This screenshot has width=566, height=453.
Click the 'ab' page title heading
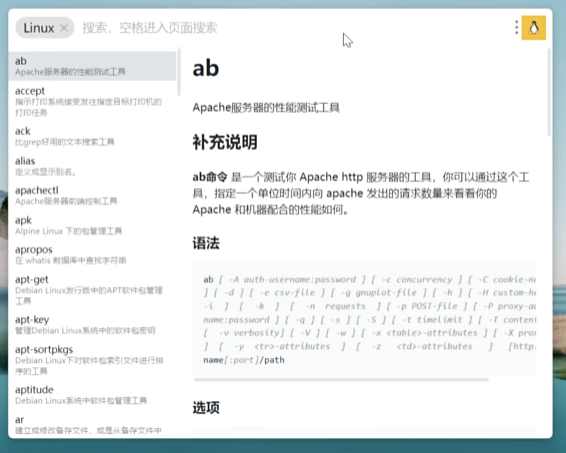point(206,68)
